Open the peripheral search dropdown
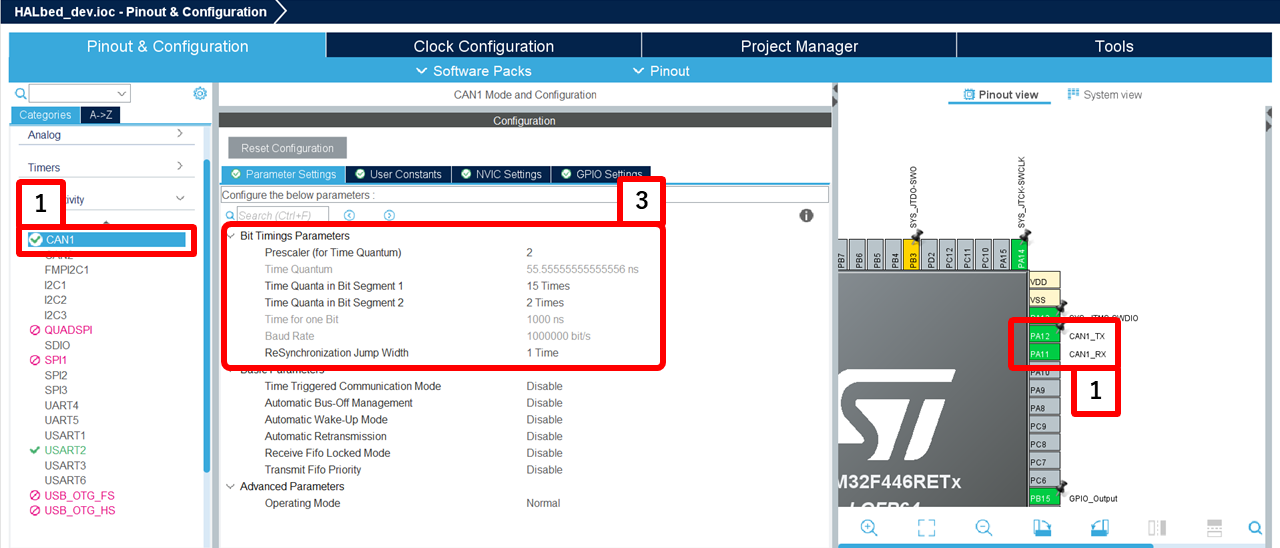This screenshot has height=548, width=1280. point(122,93)
